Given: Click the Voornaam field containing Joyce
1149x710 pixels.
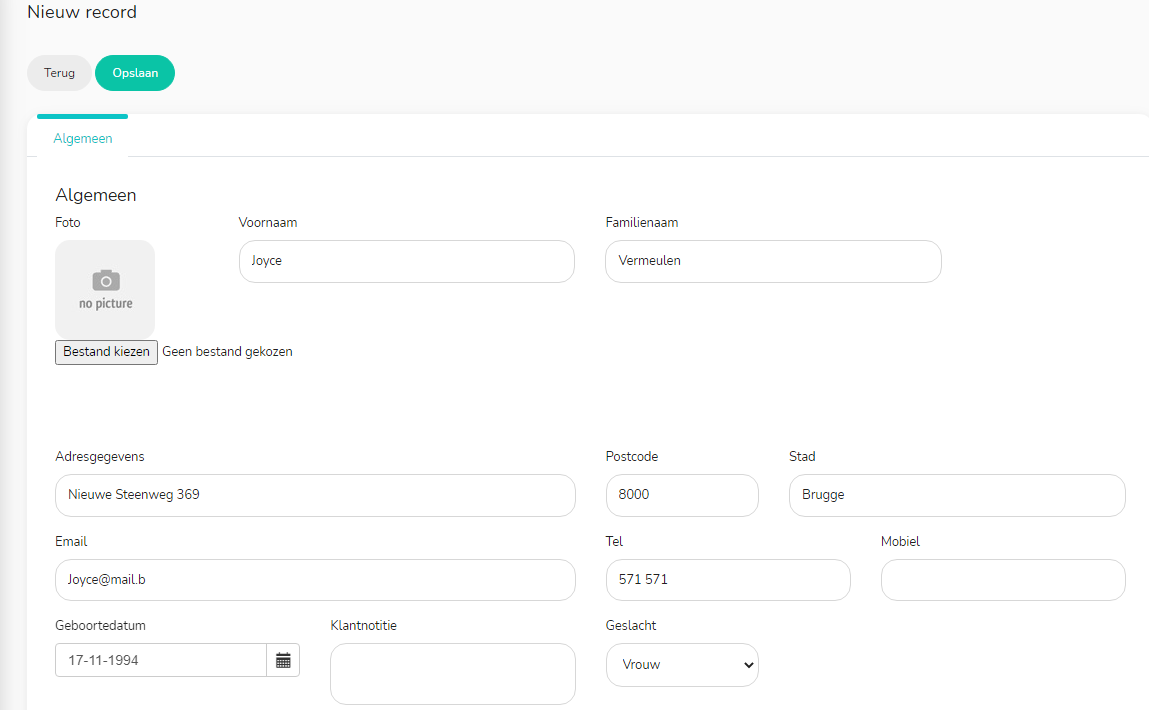Looking at the screenshot, I should (407, 261).
